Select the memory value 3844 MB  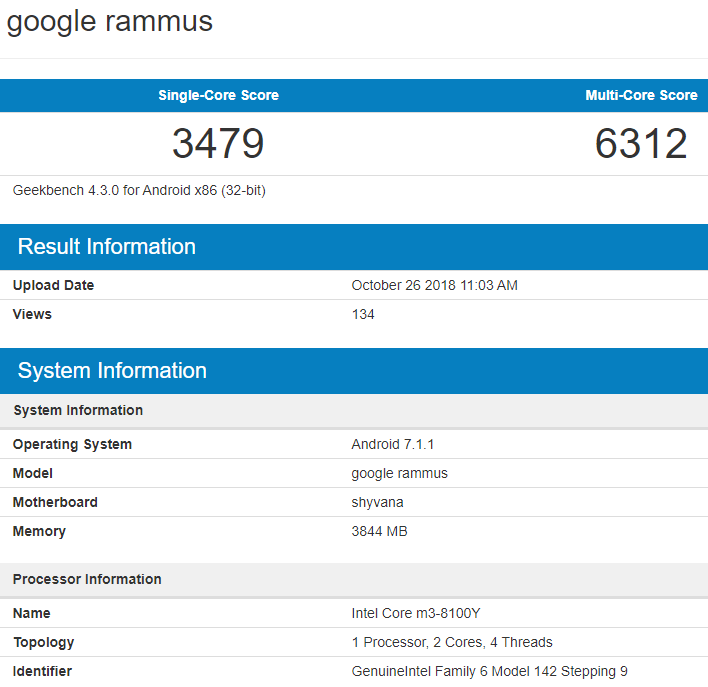click(379, 531)
